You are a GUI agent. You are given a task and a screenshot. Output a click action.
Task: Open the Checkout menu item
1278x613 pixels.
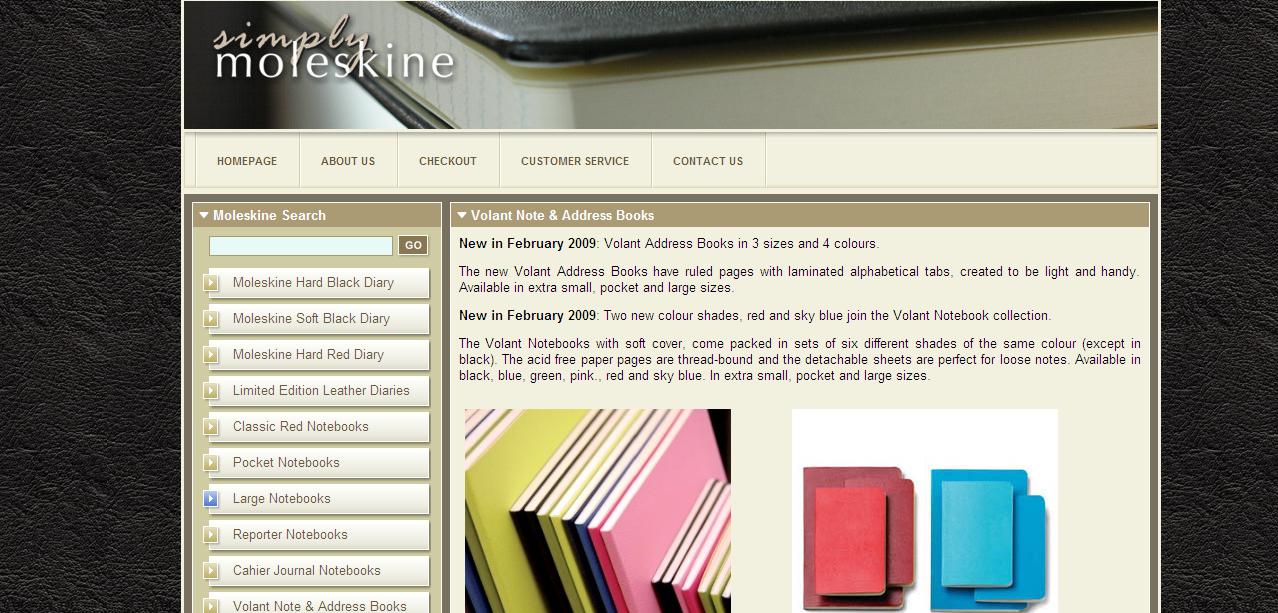pos(448,161)
